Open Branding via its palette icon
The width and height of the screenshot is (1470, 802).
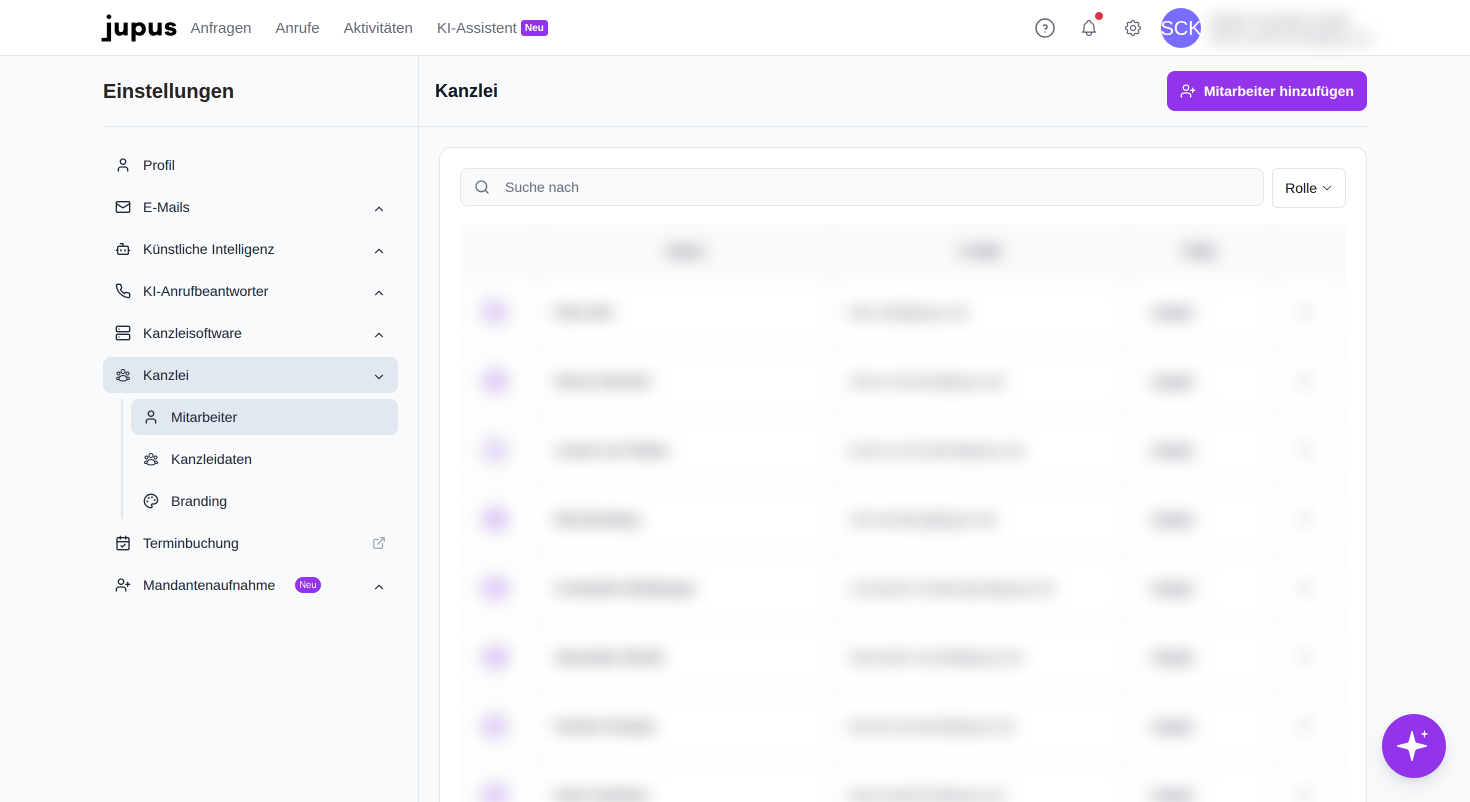(x=151, y=501)
